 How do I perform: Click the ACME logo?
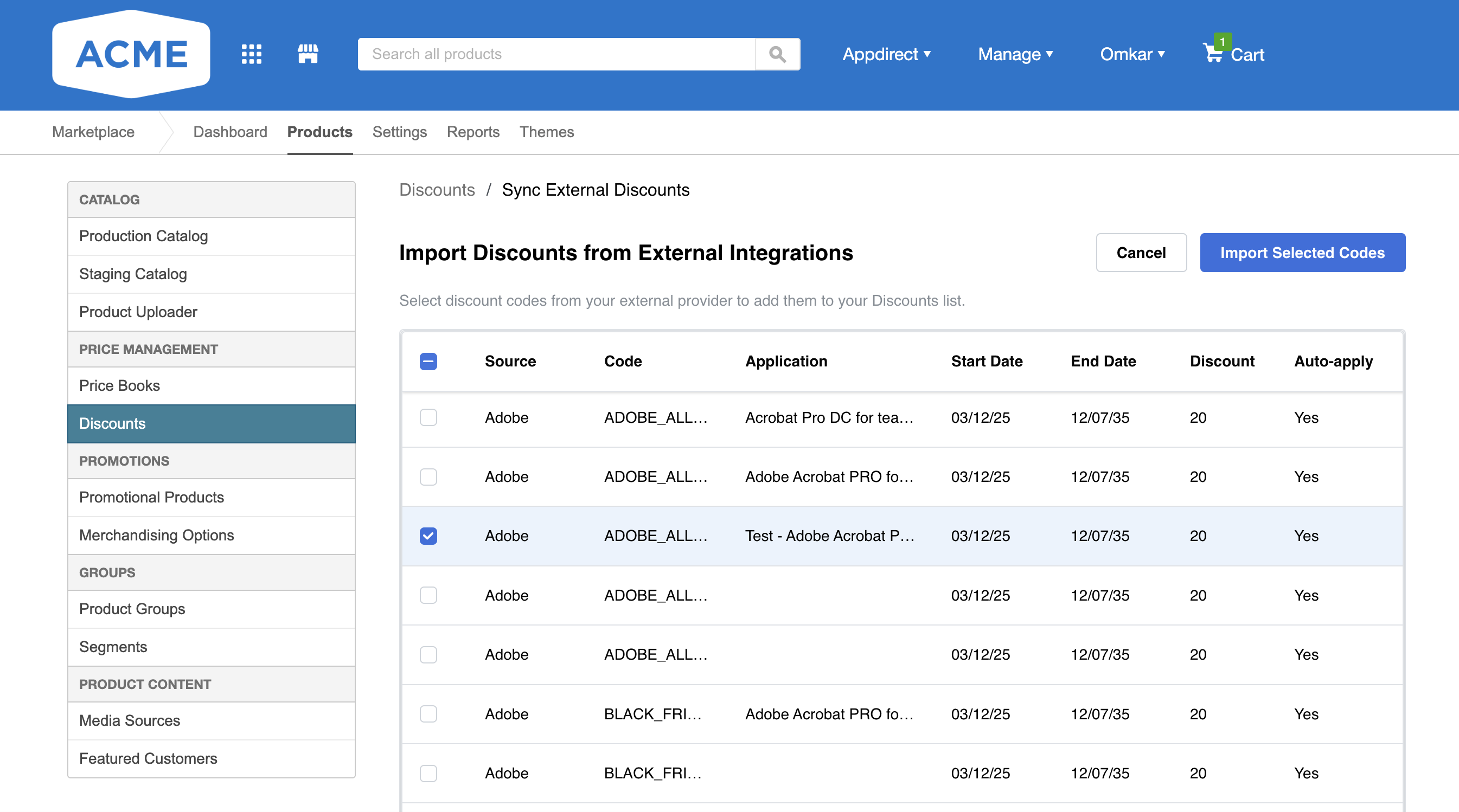[131, 54]
